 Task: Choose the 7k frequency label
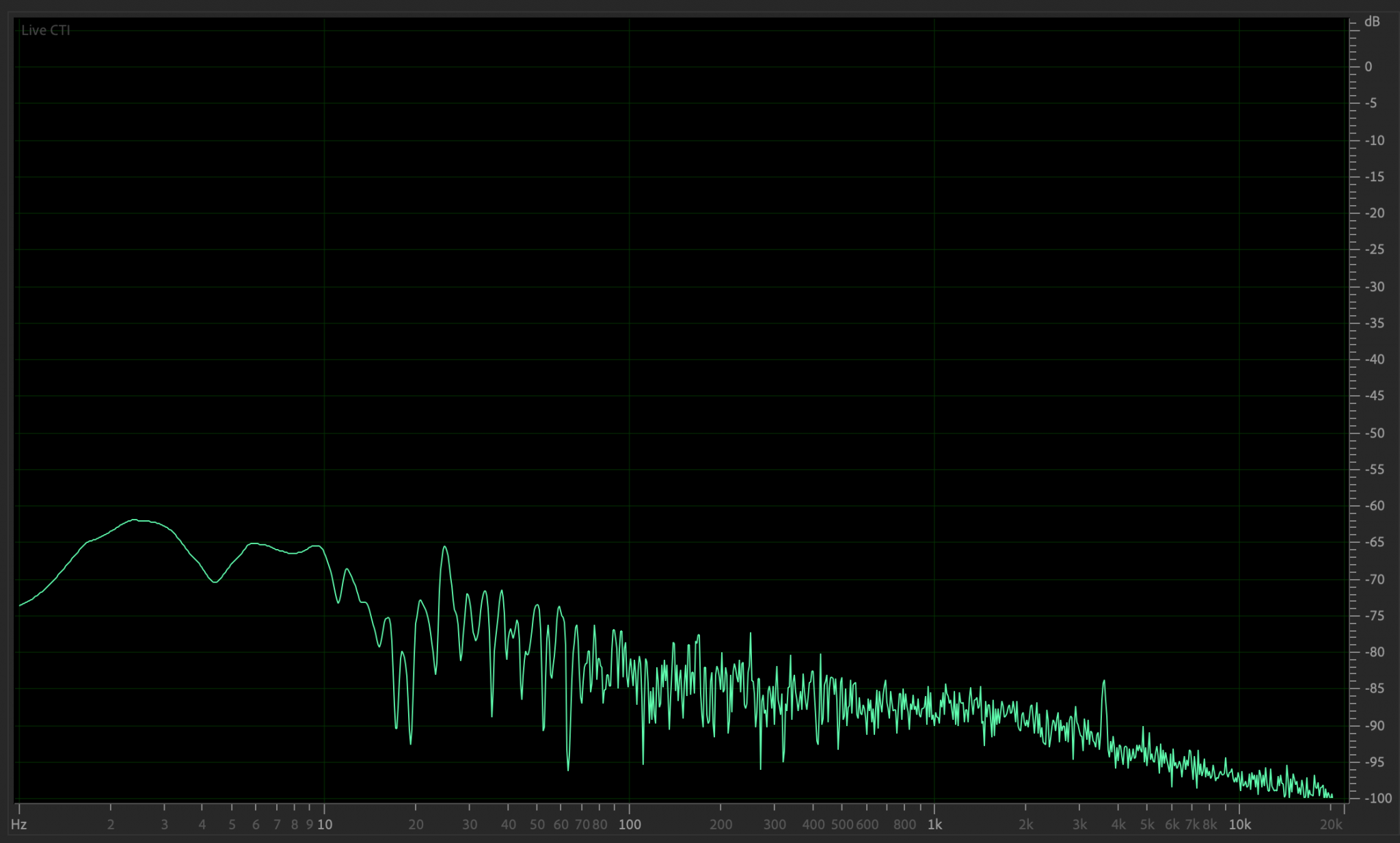(x=1192, y=825)
